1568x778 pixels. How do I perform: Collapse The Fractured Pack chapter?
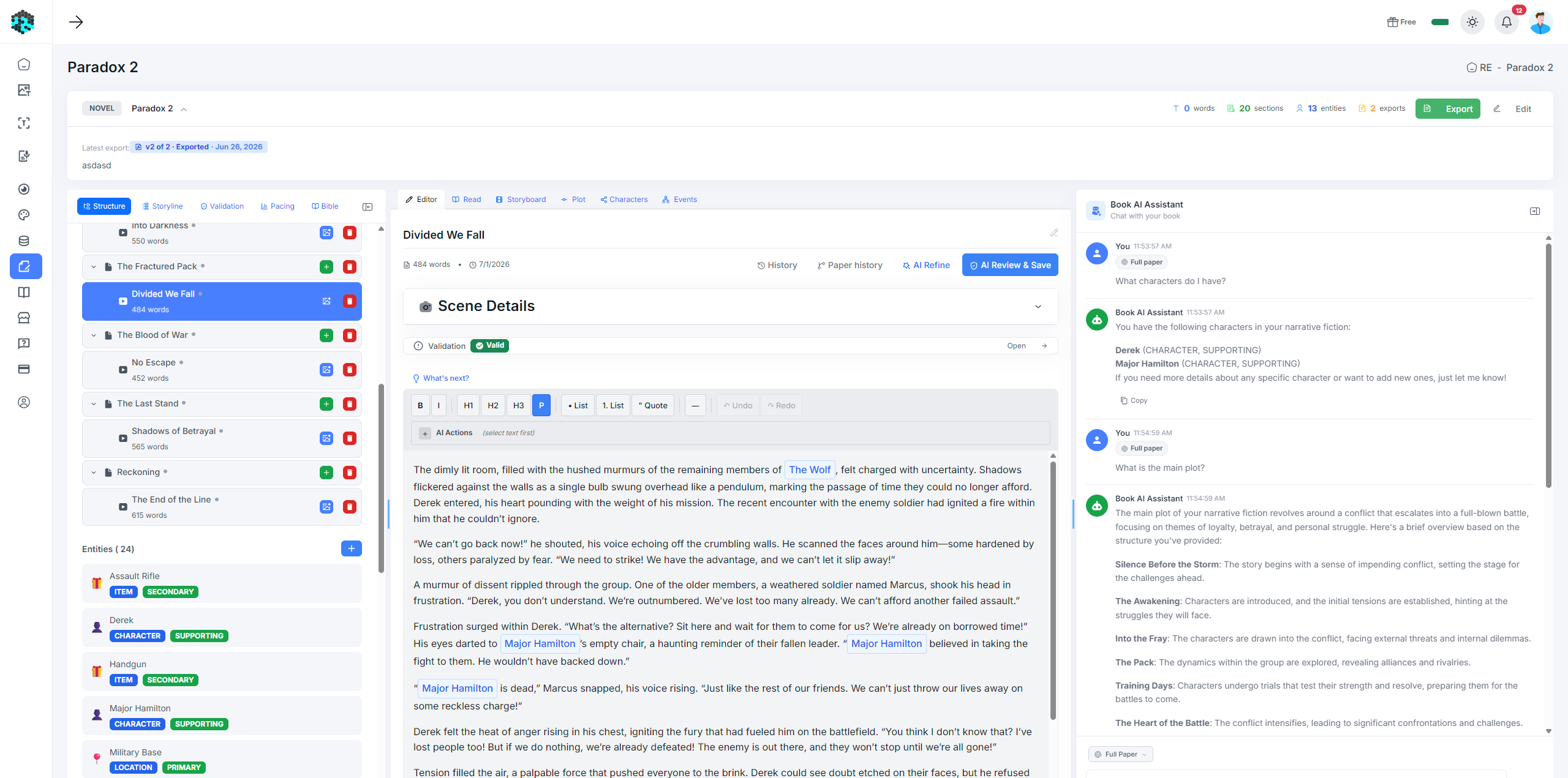tap(94, 267)
